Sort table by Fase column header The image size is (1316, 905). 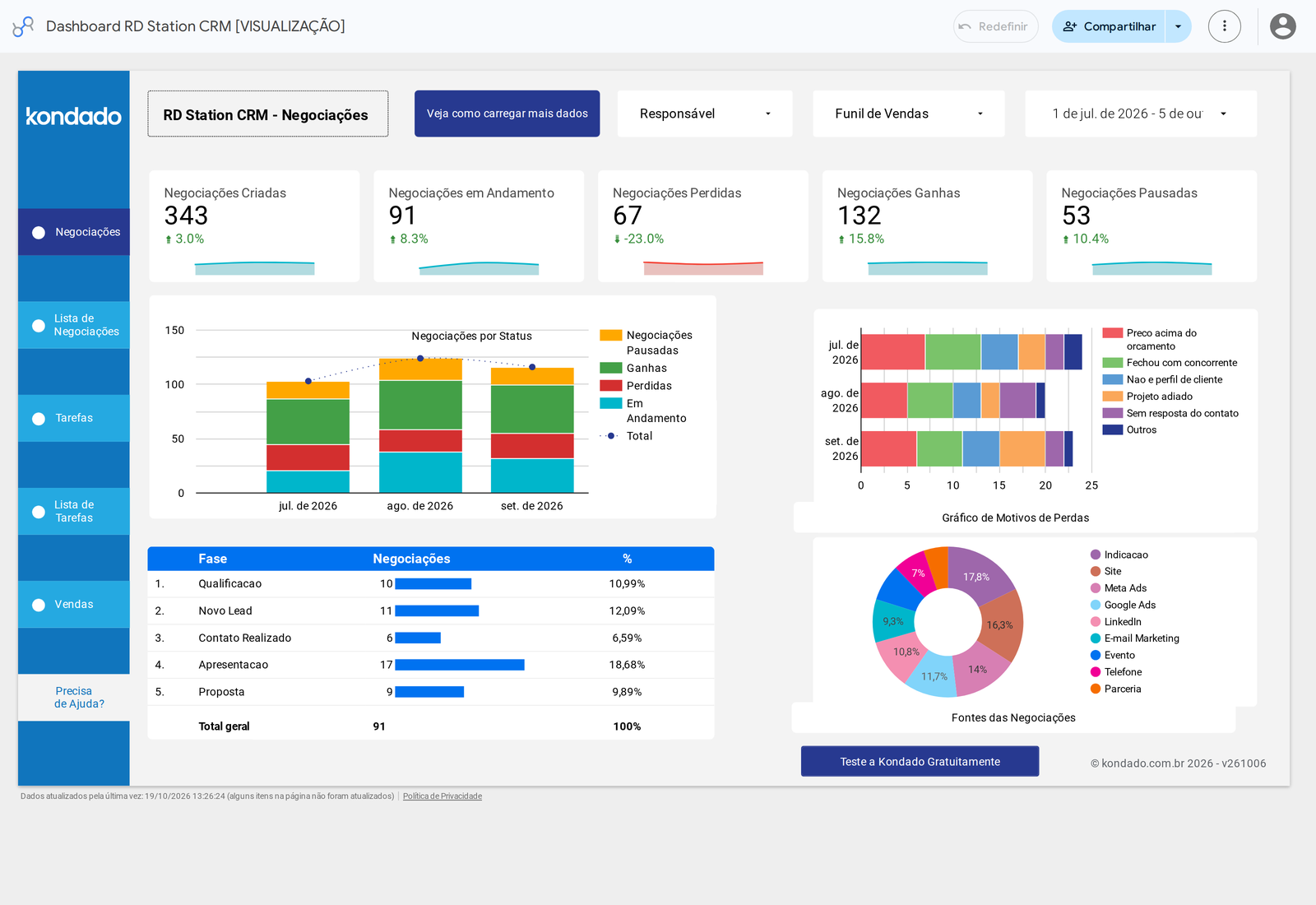tap(212, 559)
